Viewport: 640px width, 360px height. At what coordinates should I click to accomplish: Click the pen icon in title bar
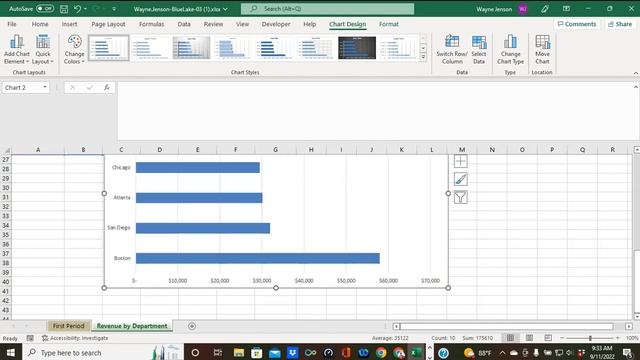545,9
